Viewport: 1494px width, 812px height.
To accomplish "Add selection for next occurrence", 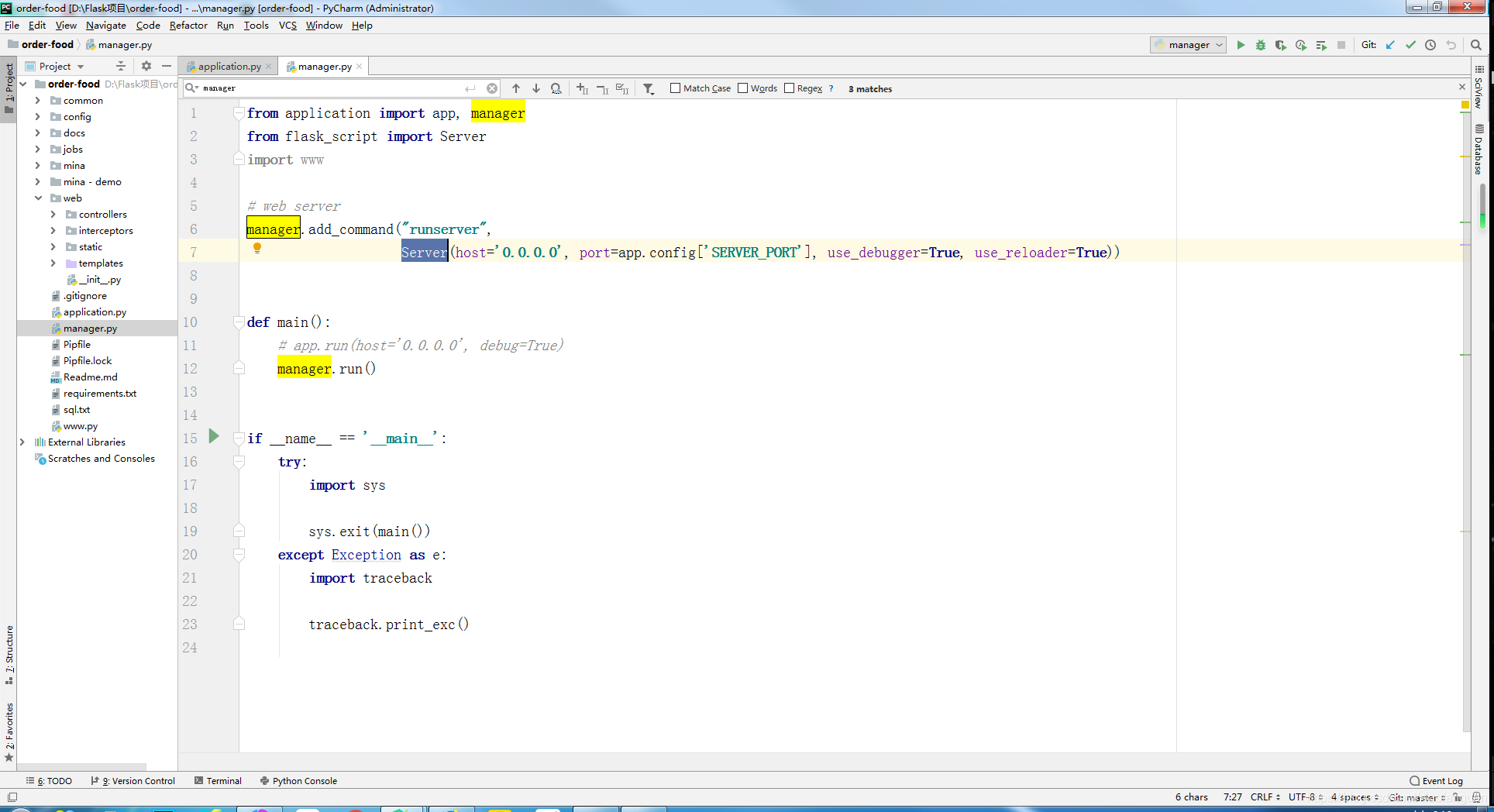I will [x=583, y=88].
